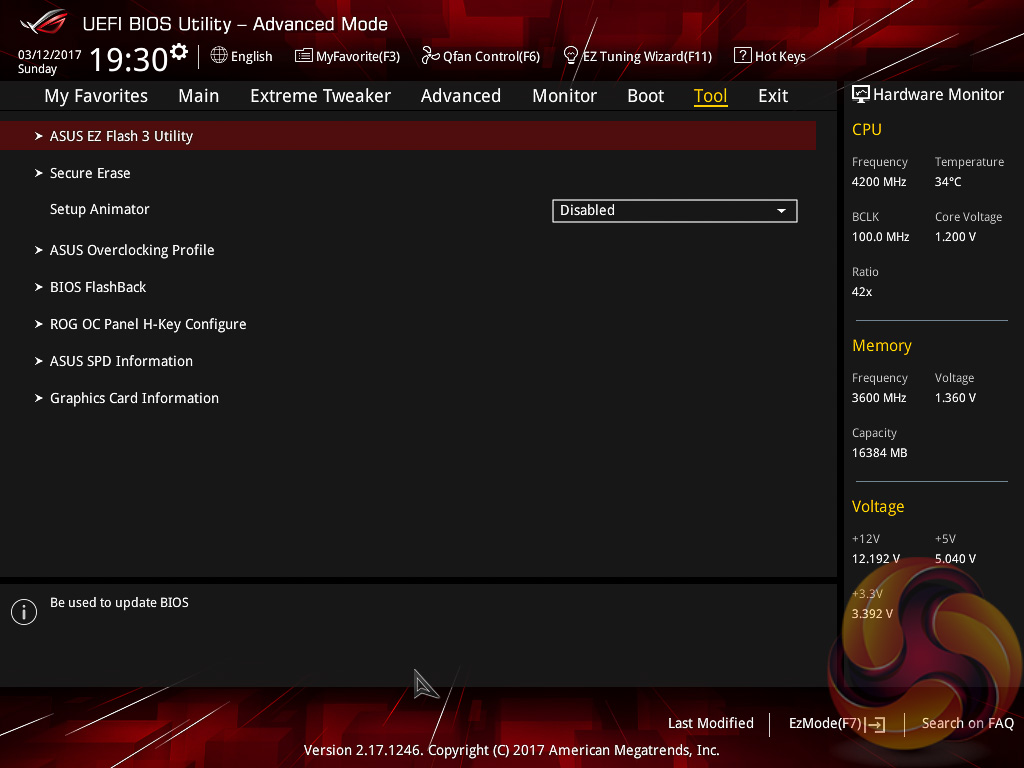Click the gear icon beside the clock
Viewport: 1024px width, 768px height.
coord(178,51)
